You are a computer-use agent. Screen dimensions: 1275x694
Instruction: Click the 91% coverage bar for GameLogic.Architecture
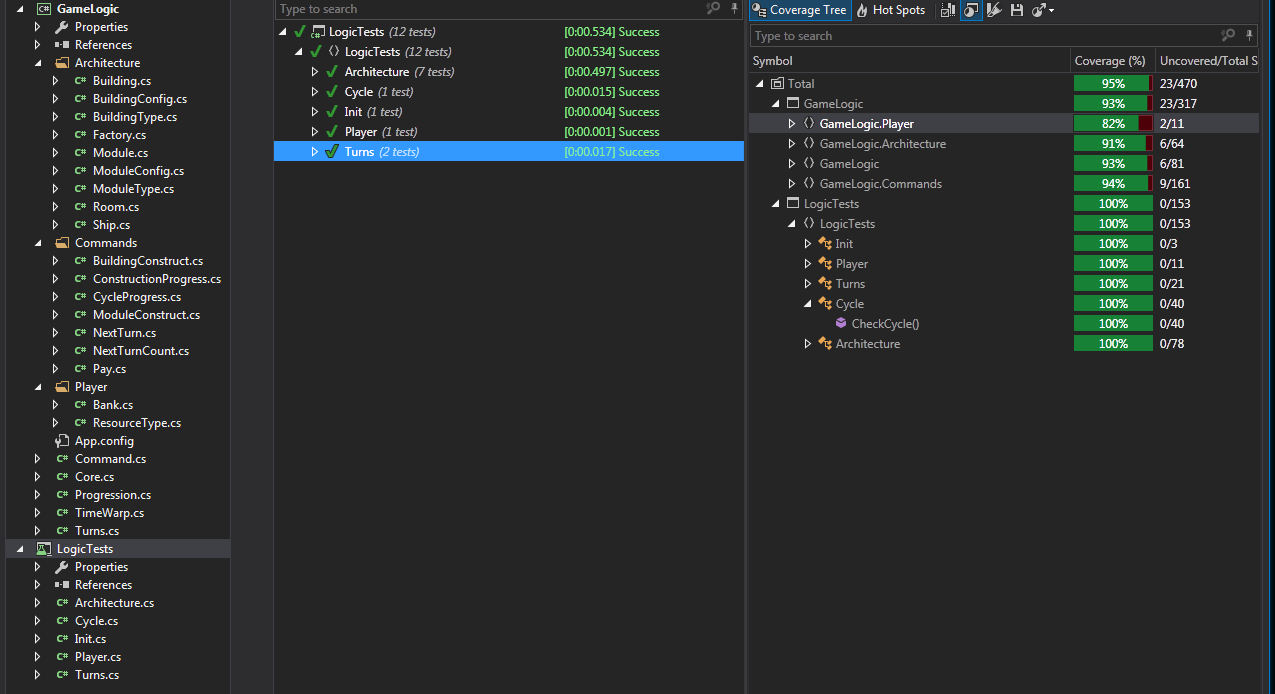[x=1113, y=144]
